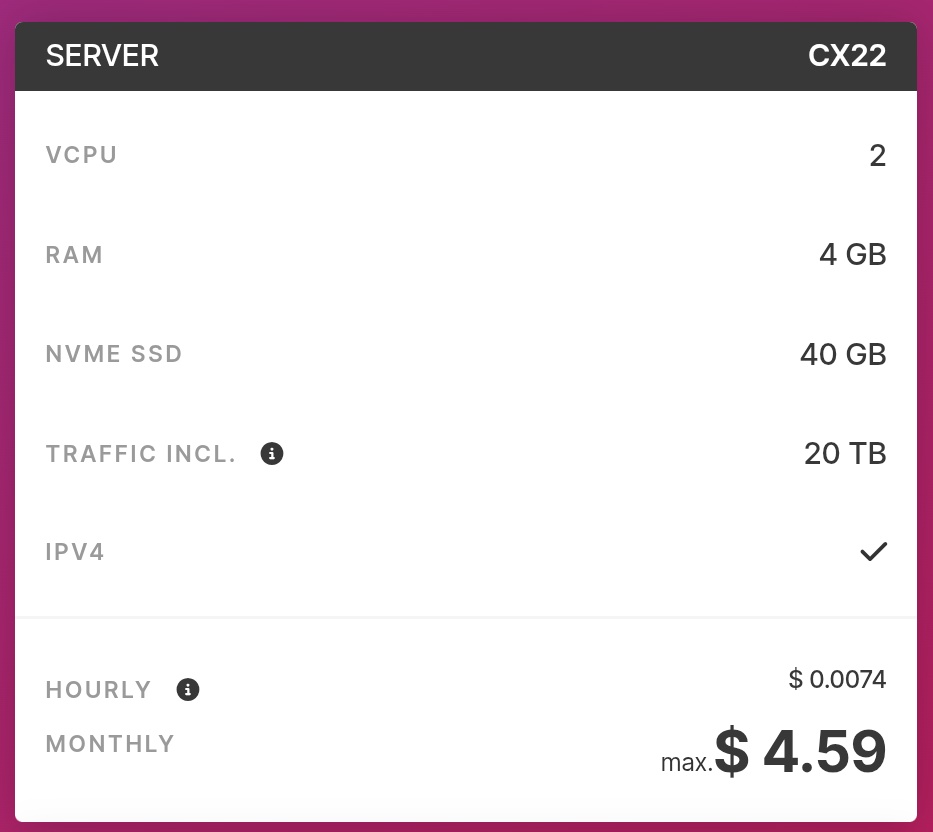Click the vCPU value 2
The height and width of the screenshot is (832, 933).
(x=878, y=156)
